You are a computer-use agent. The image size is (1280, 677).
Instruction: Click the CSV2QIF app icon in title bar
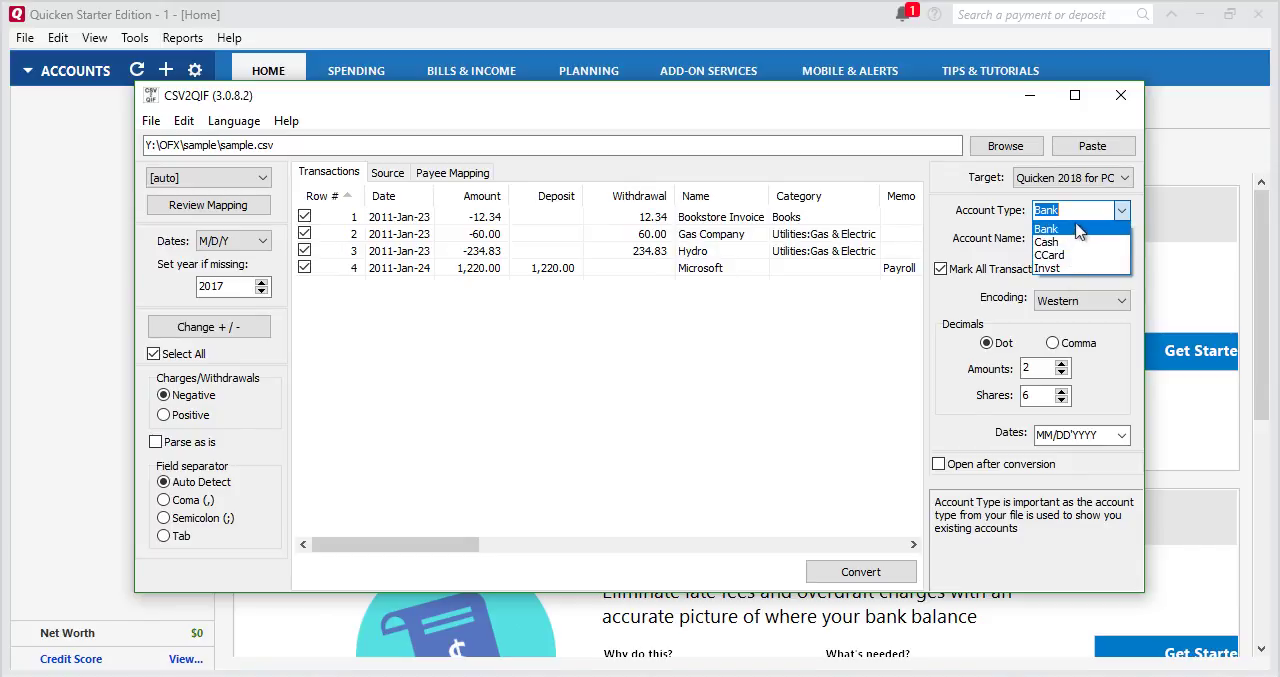pos(151,95)
